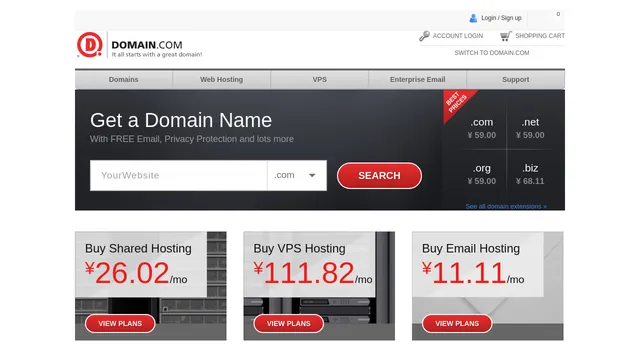
Task: Click View Plans under Email Hosting
Action: (457, 323)
